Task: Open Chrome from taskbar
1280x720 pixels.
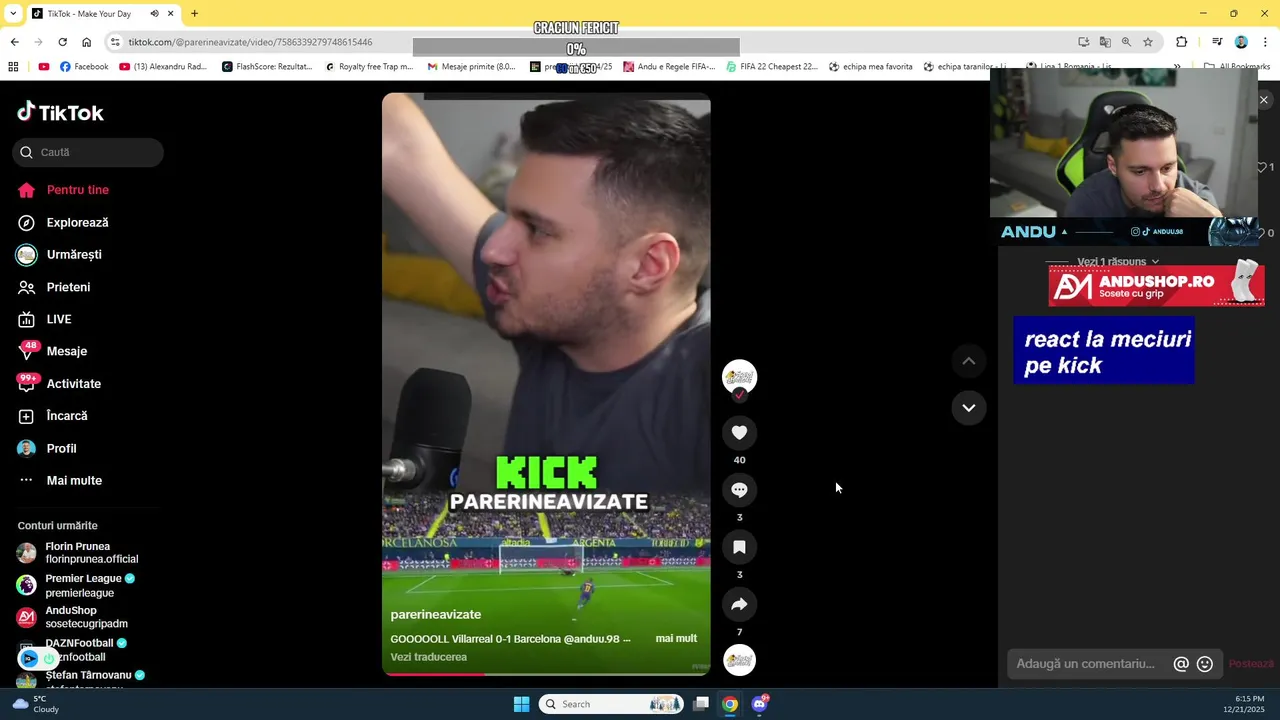Action: click(730, 704)
